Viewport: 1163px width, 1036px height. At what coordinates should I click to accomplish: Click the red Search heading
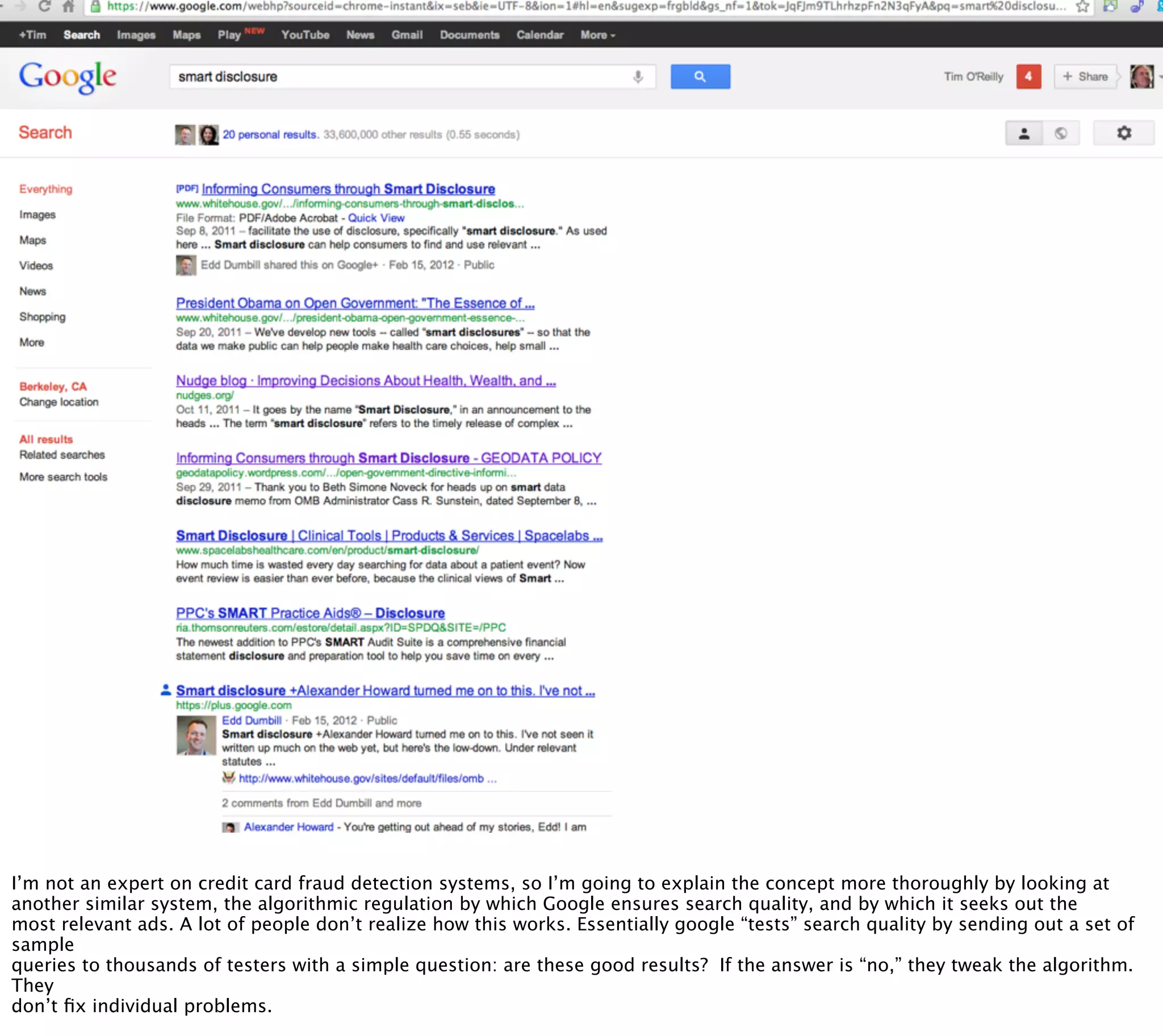click(x=45, y=133)
